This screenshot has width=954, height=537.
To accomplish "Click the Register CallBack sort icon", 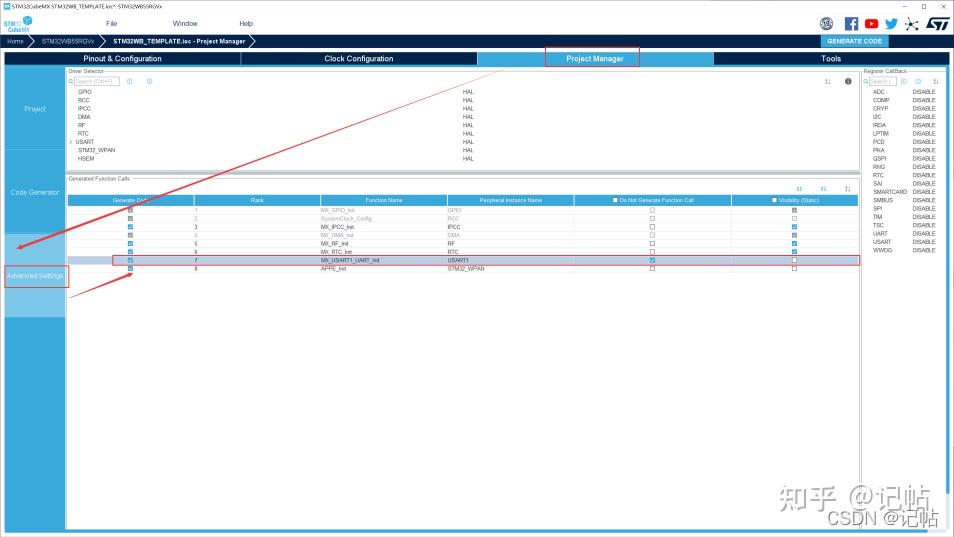I will point(936,81).
